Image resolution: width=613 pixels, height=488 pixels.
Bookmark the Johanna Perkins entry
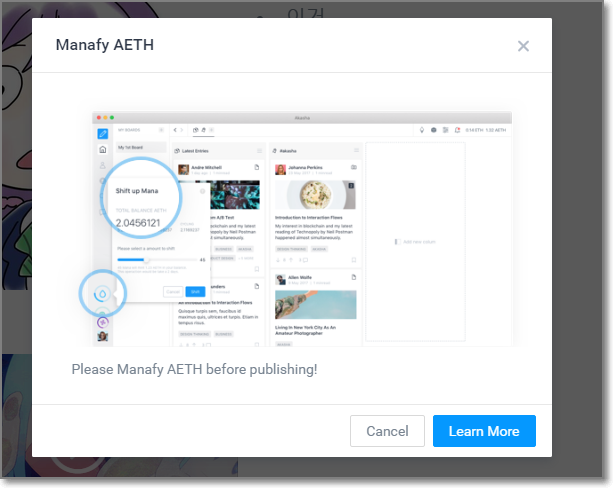point(354,260)
